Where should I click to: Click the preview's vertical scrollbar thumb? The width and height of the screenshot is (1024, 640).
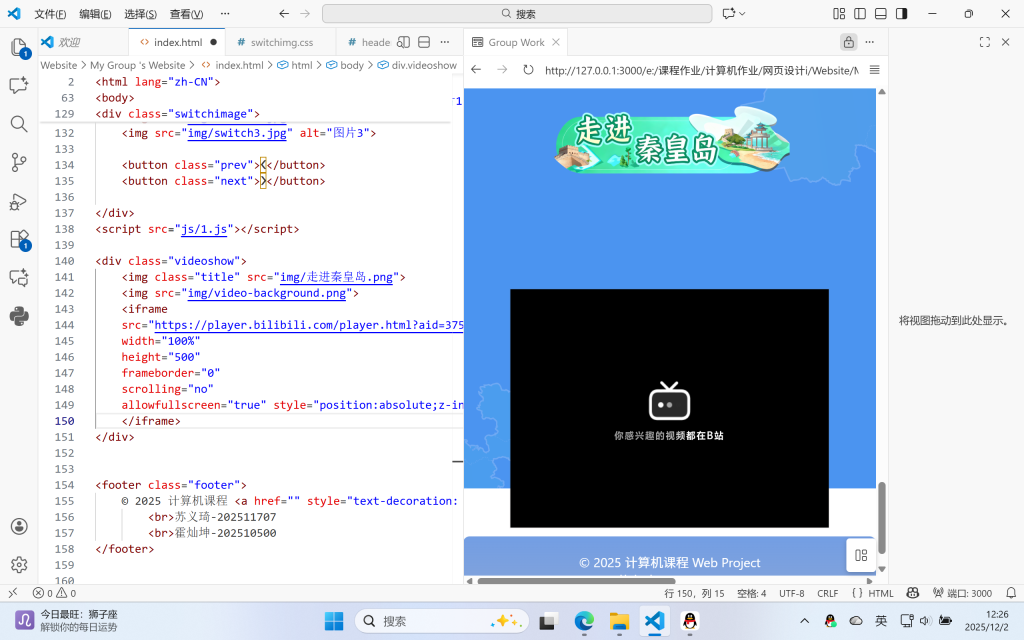(881, 520)
